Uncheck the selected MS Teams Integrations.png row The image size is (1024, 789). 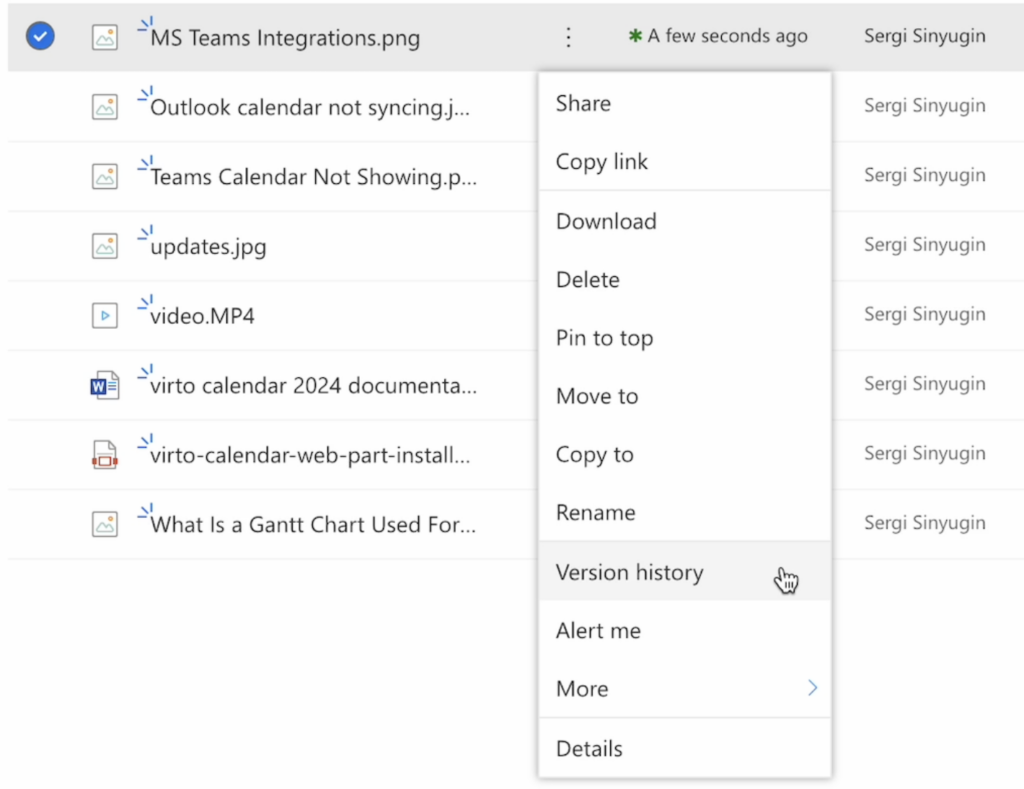point(40,36)
